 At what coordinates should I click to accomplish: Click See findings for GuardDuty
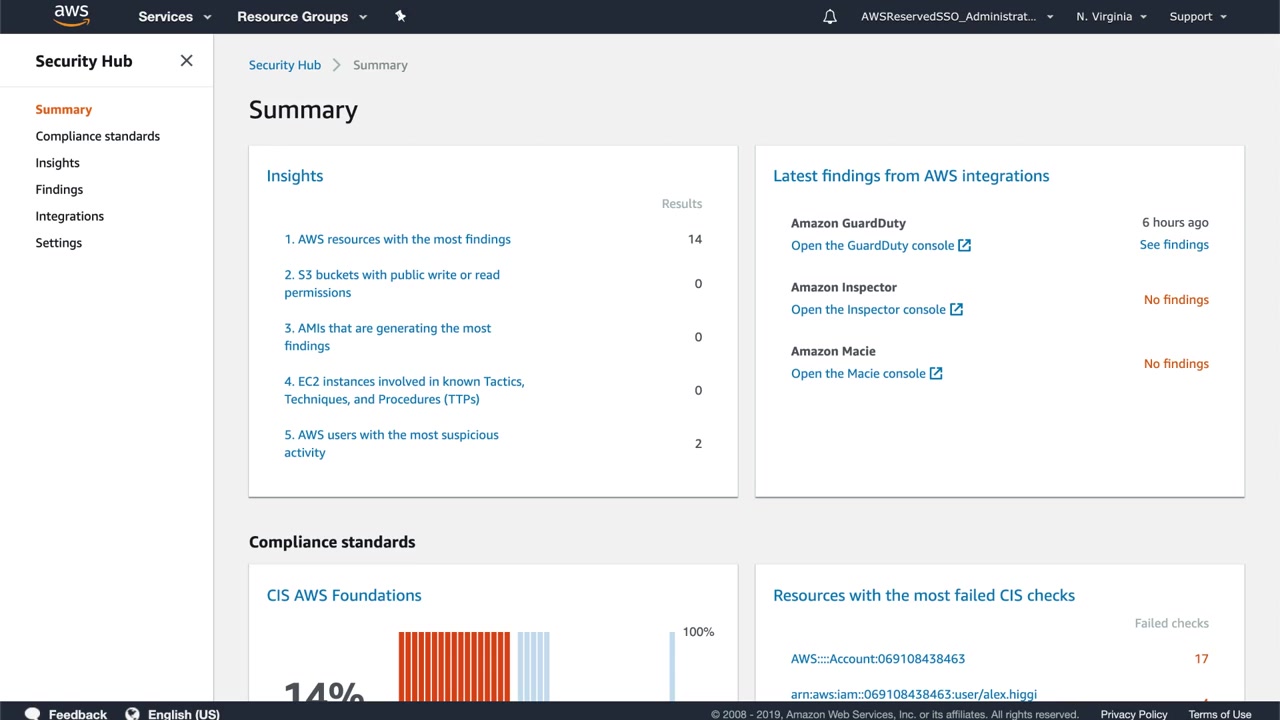click(1173, 245)
